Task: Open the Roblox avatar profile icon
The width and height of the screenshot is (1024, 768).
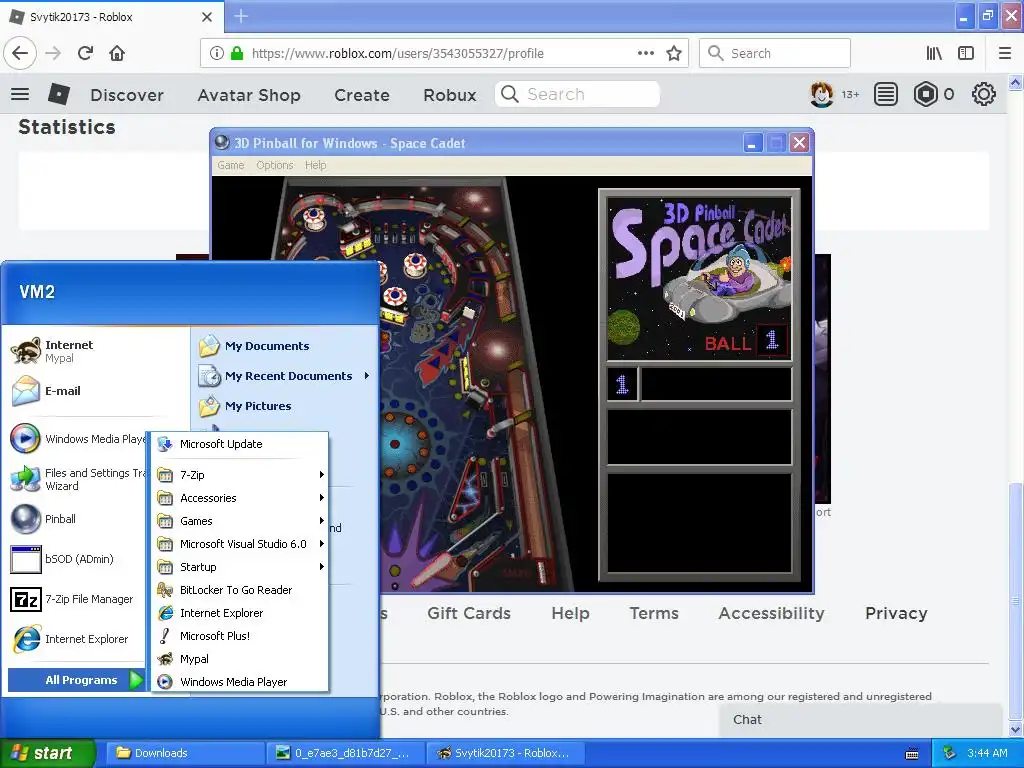Action: pyautogui.click(x=822, y=95)
